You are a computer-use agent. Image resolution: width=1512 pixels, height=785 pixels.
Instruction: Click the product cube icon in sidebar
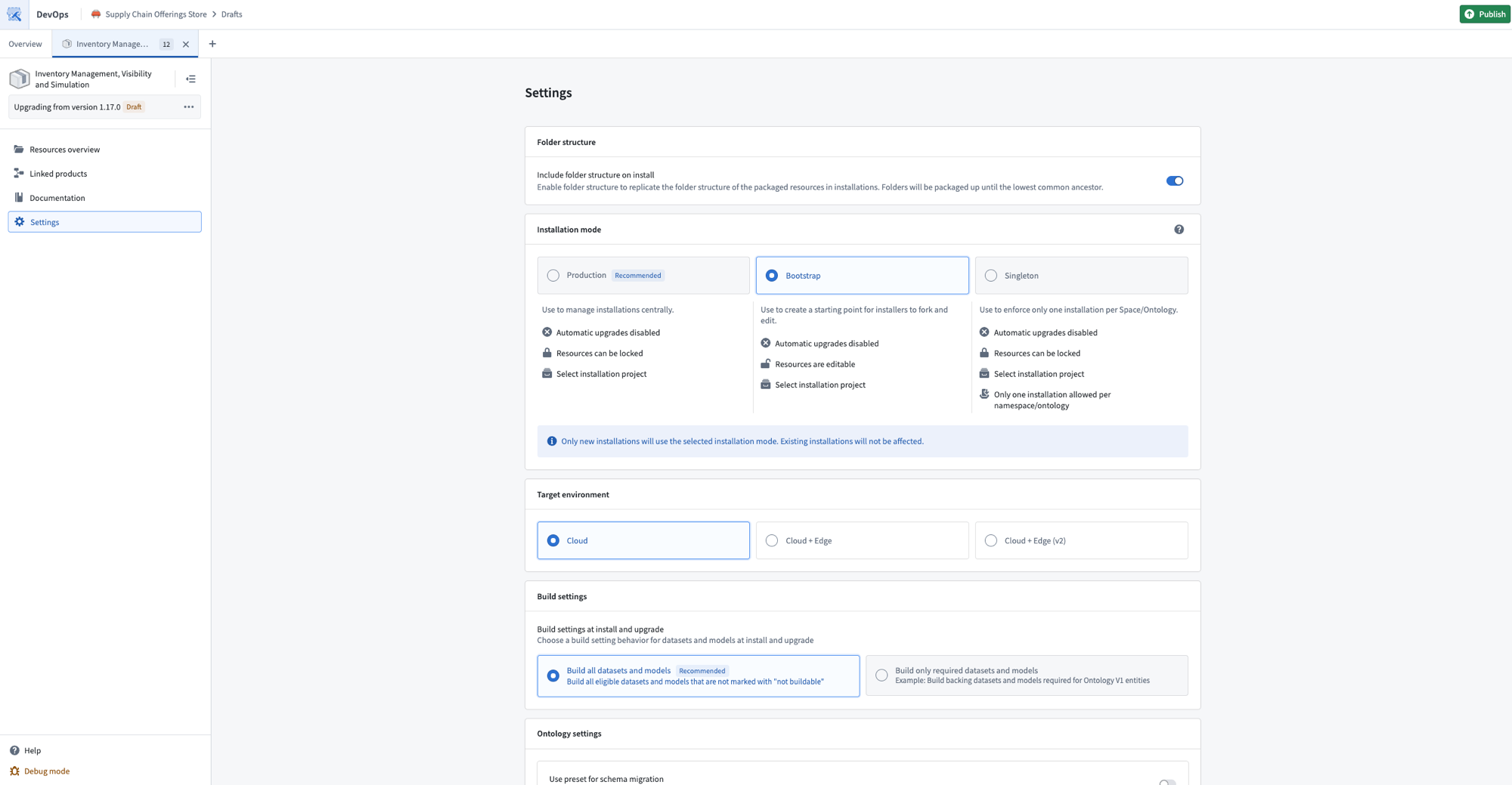20,79
